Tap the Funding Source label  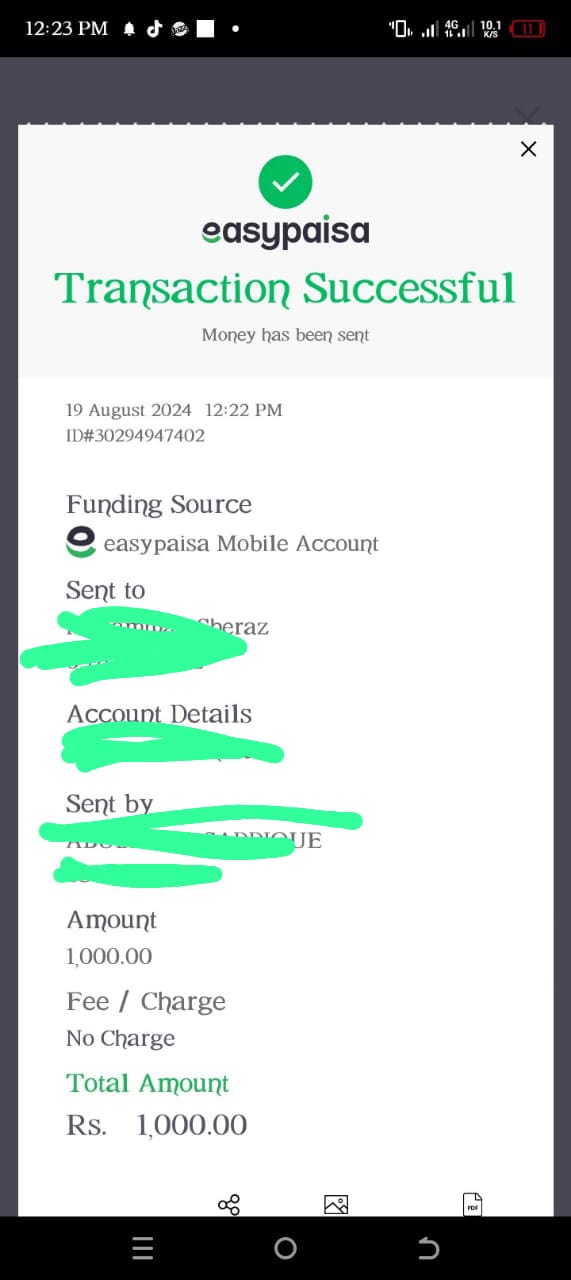coord(159,505)
